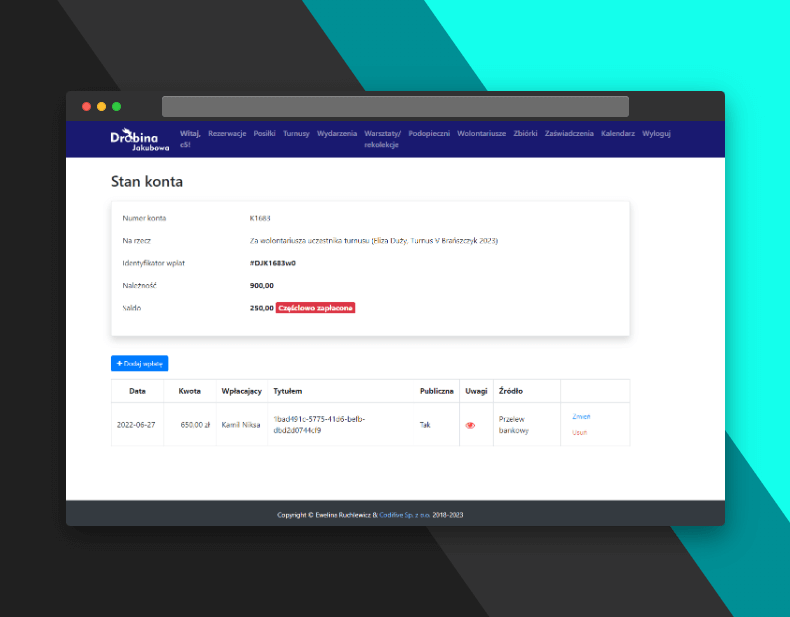
Task: Click the browser address bar
Action: (395, 106)
